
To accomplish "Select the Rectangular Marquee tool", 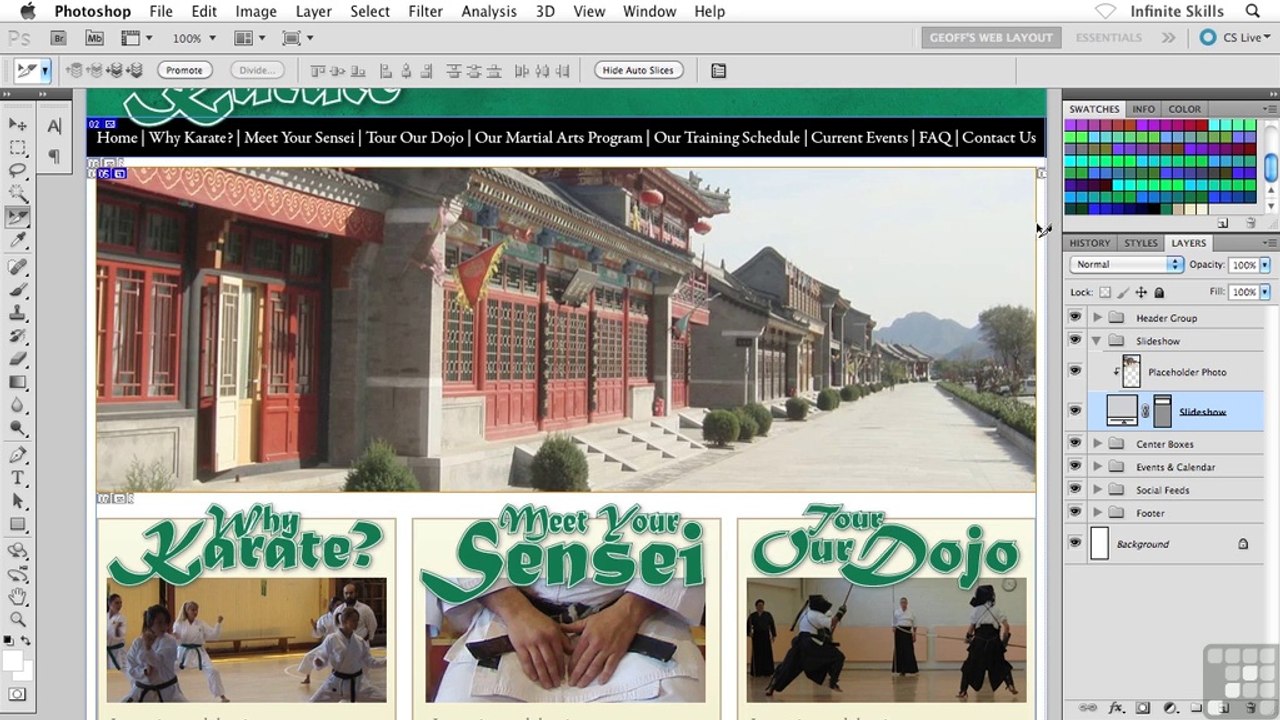I will click(18, 148).
